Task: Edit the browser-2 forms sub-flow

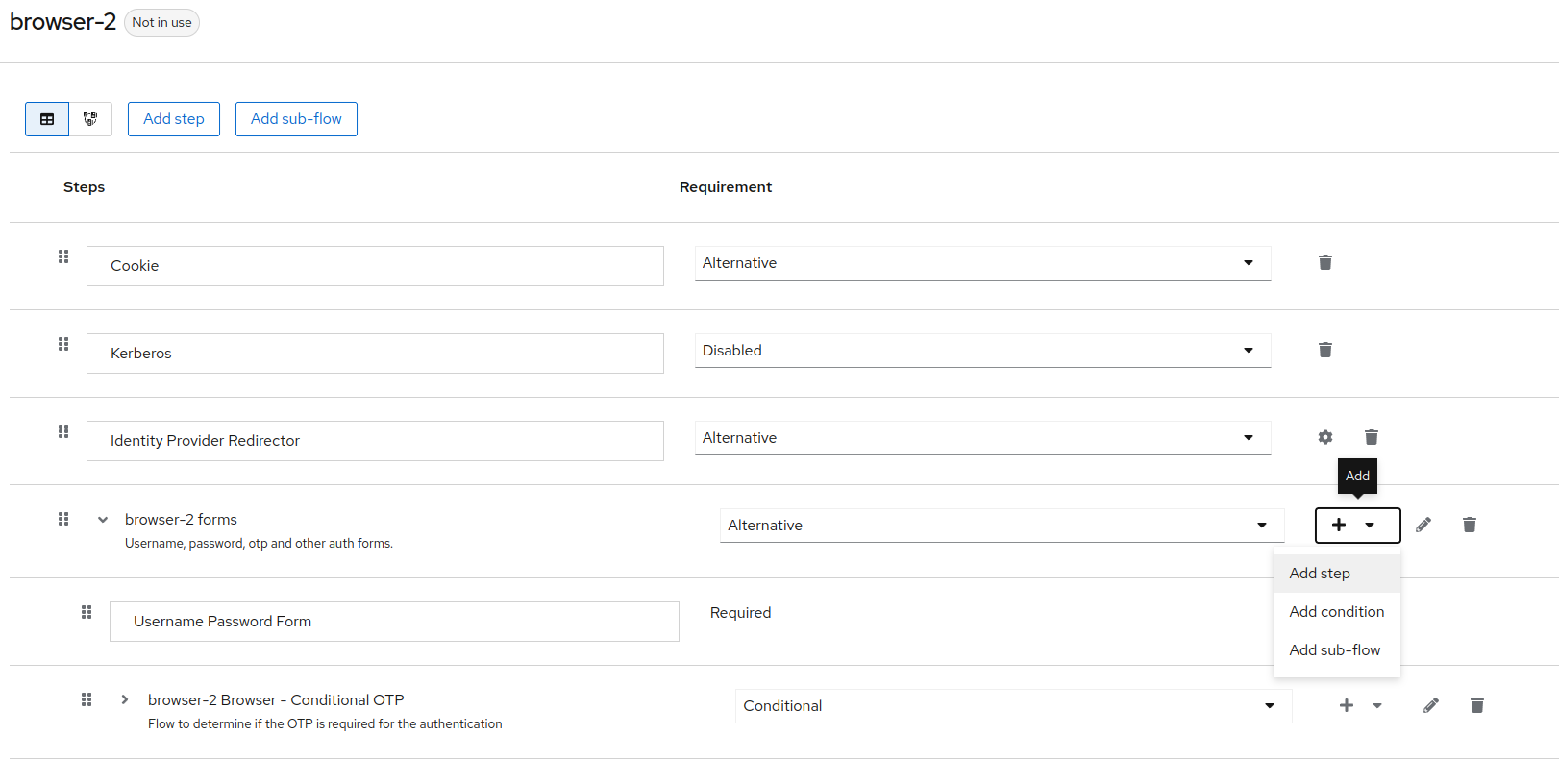Action: click(1423, 525)
